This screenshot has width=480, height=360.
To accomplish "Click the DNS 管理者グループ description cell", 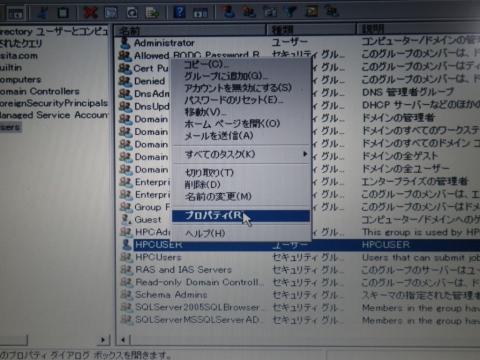I will pos(408,92).
